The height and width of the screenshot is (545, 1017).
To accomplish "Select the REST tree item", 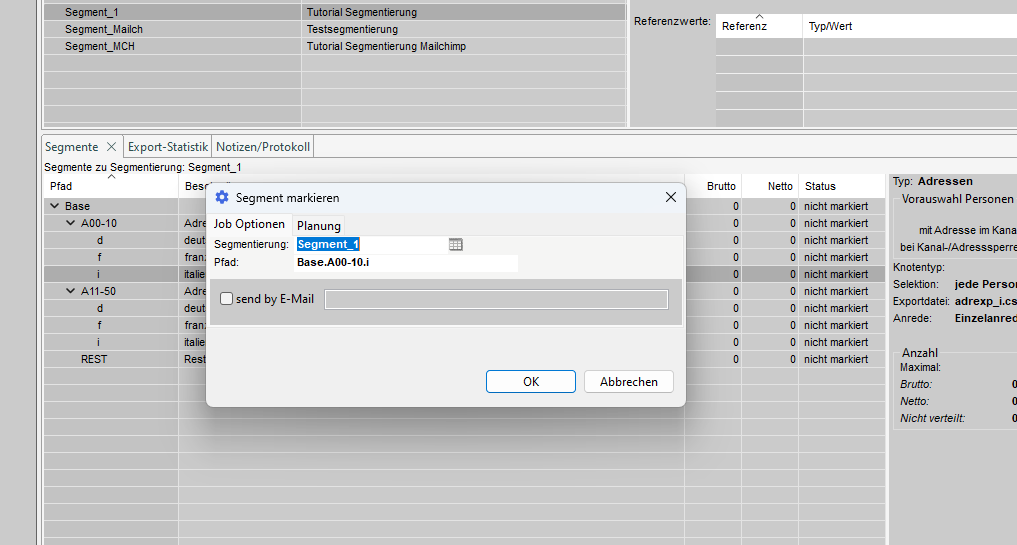I will (94, 359).
